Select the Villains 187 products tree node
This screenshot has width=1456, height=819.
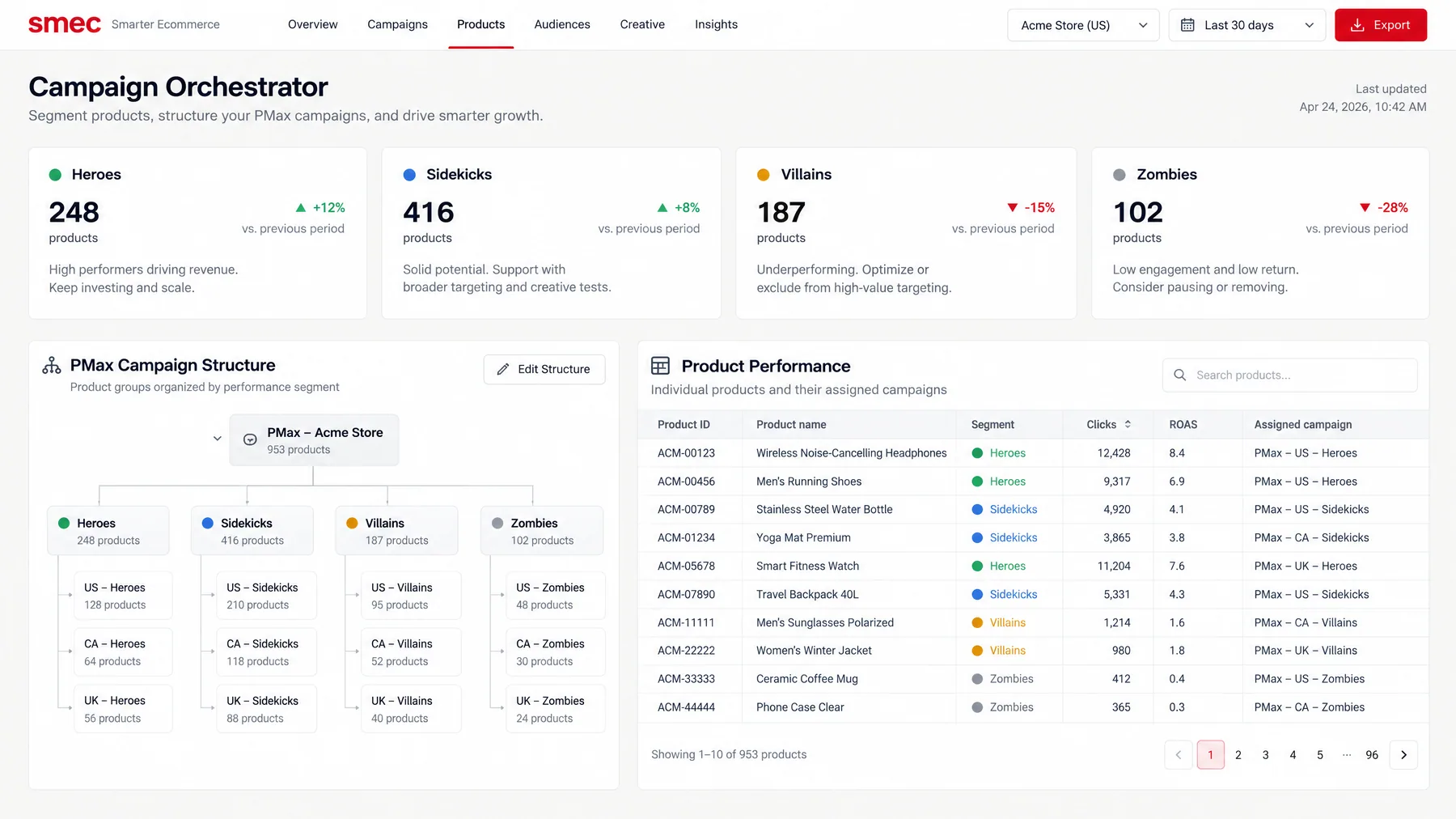[x=396, y=531]
